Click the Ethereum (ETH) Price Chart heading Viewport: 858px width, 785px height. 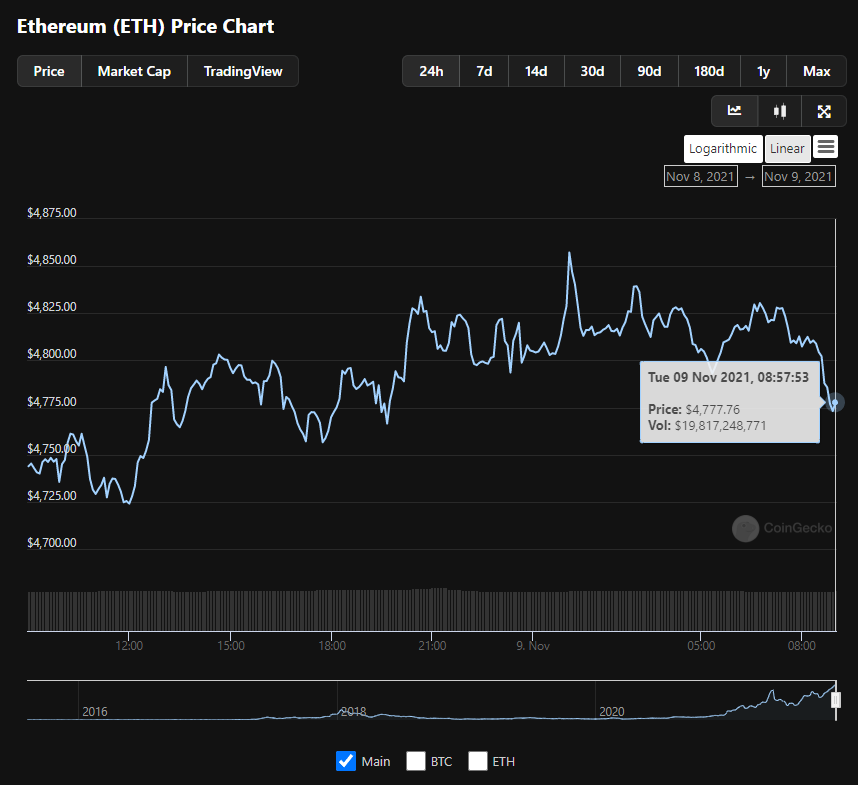[146, 26]
